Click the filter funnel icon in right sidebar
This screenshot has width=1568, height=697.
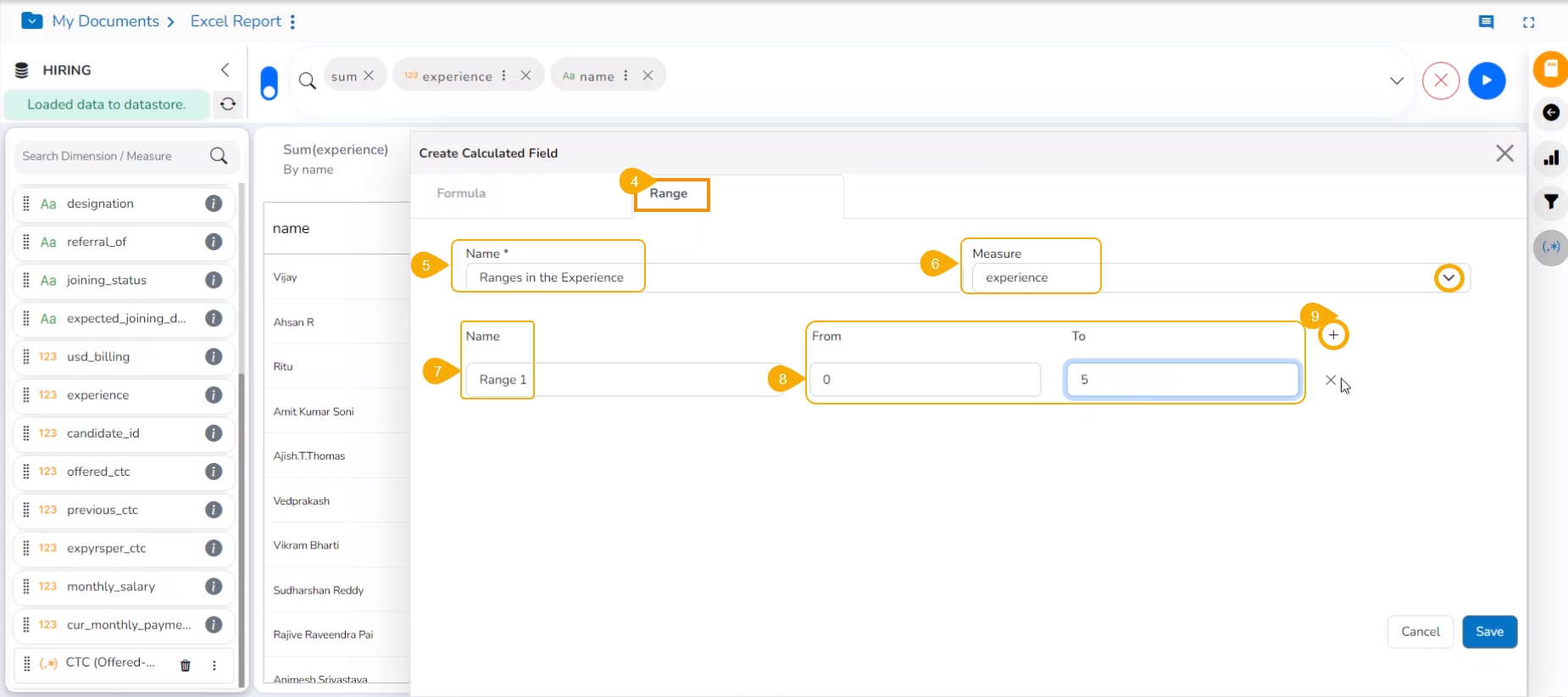(x=1550, y=202)
